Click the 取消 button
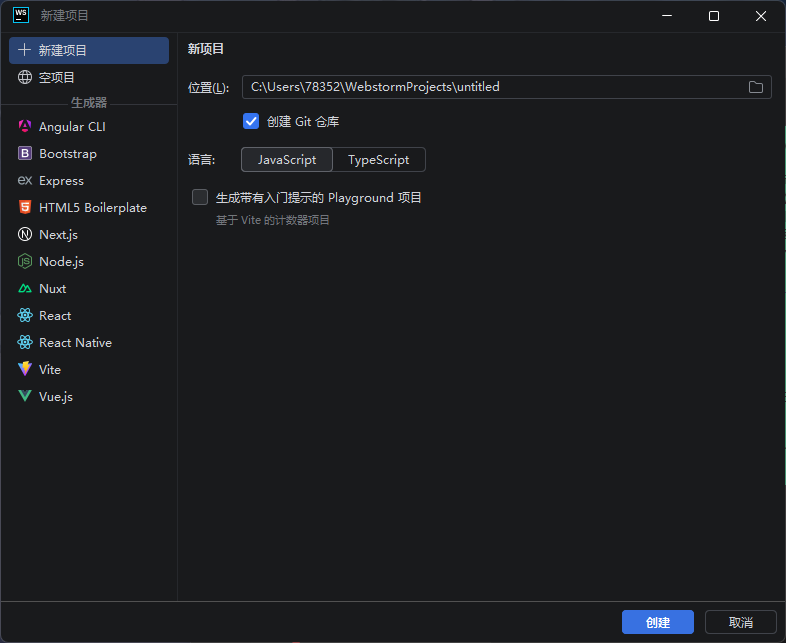Screen dimensions: 786x643 click(x=740, y=622)
